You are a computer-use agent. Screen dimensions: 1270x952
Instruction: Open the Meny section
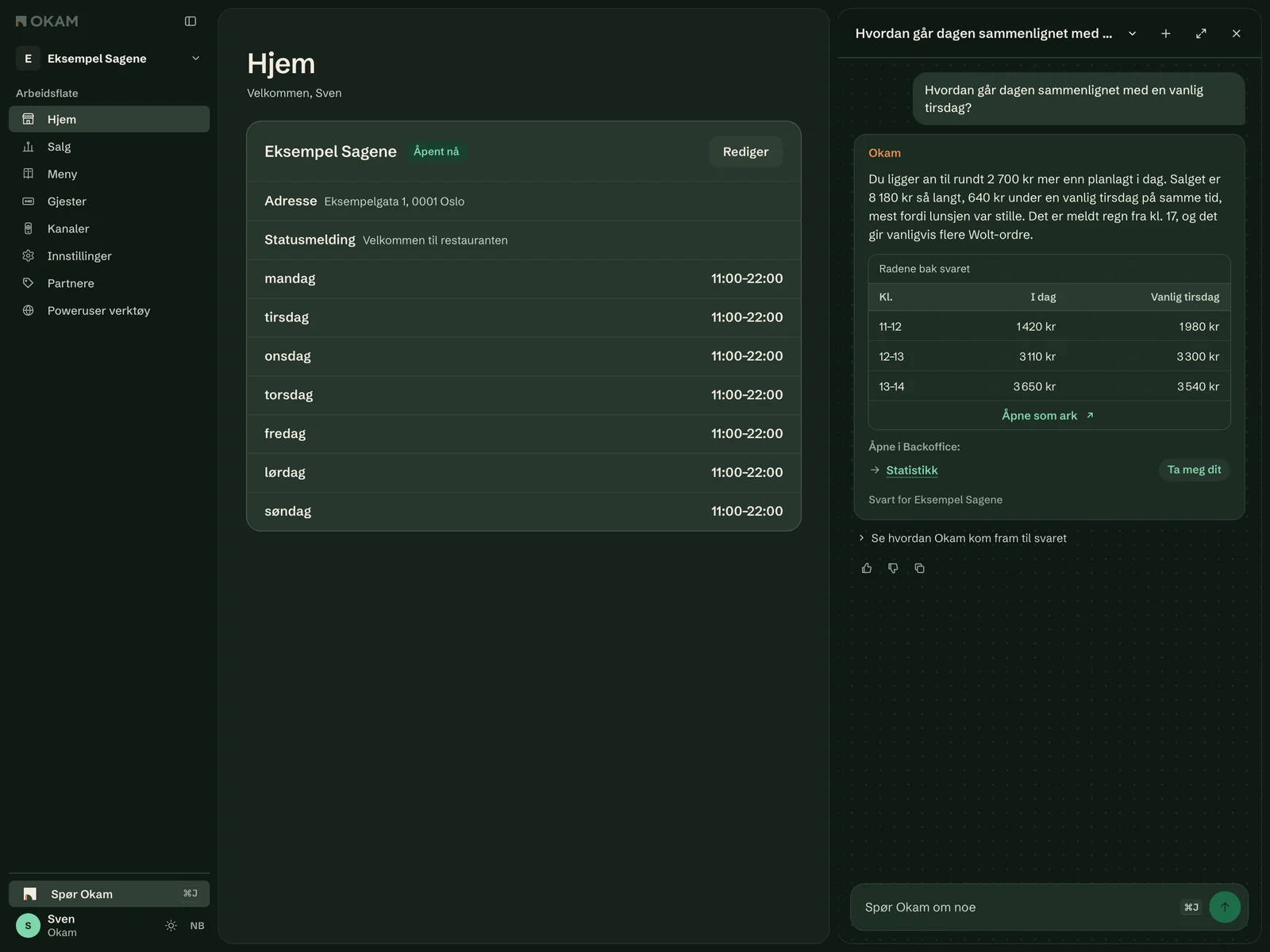109,174
